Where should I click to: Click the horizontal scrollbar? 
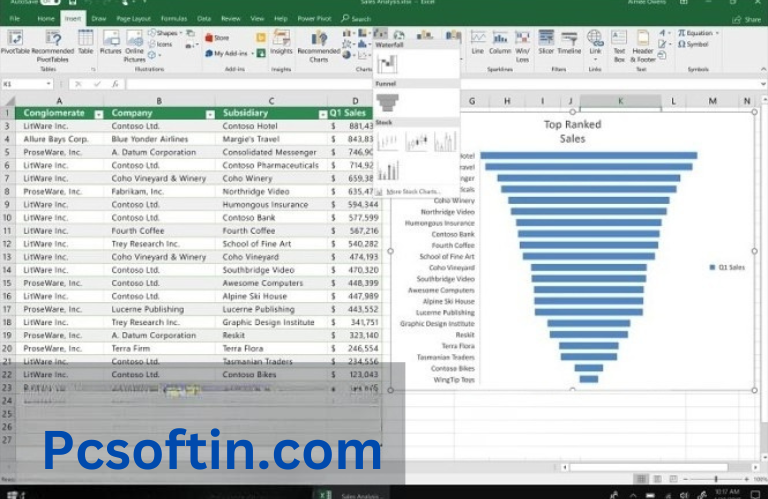tap(648, 467)
